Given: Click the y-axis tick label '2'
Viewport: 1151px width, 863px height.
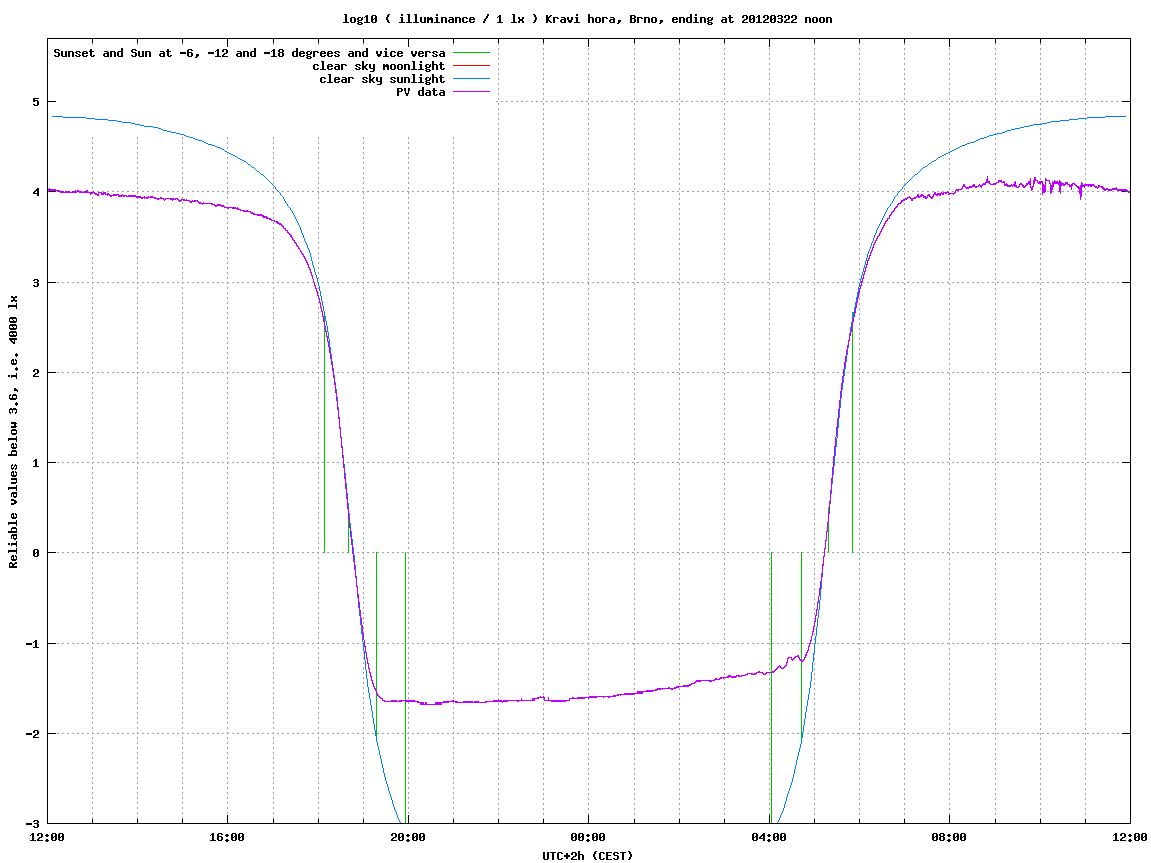Looking at the screenshot, I should coord(35,373).
